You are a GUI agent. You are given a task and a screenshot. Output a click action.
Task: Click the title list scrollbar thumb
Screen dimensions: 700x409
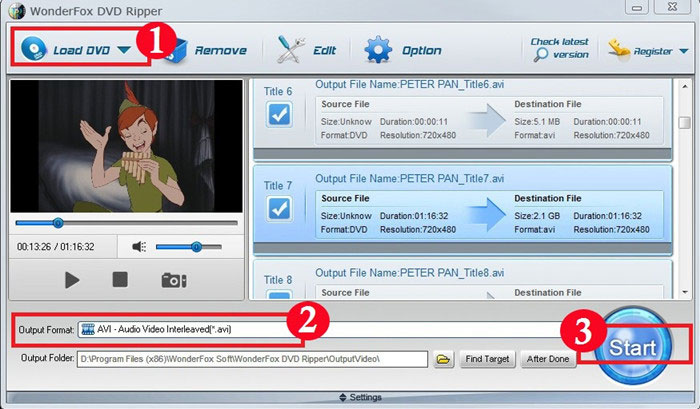684,122
